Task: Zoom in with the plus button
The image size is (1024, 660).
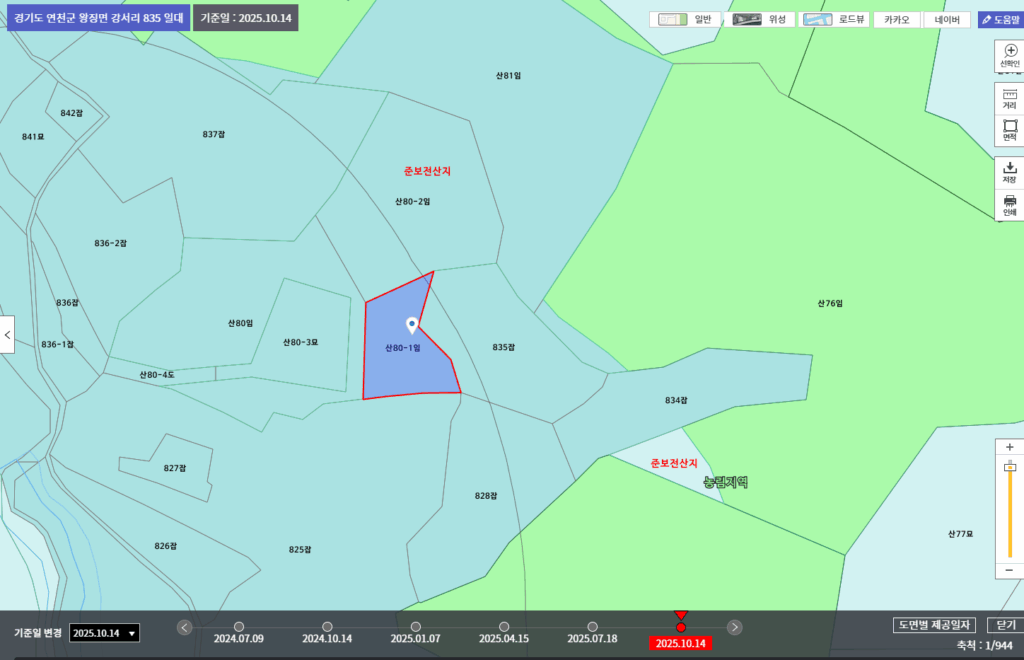Action: click(x=1009, y=447)
